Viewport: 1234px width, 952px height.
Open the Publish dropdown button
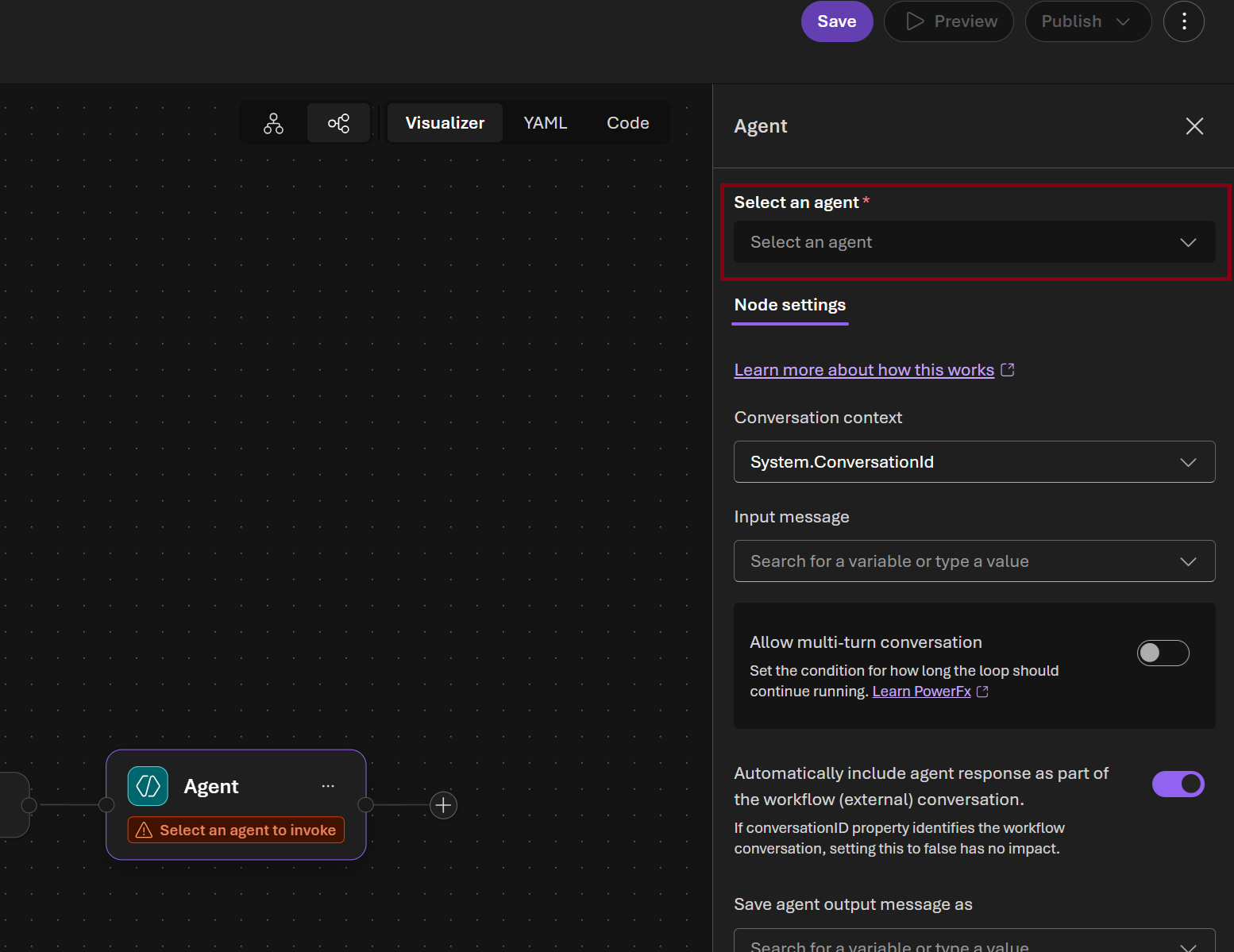[1088, 21]
